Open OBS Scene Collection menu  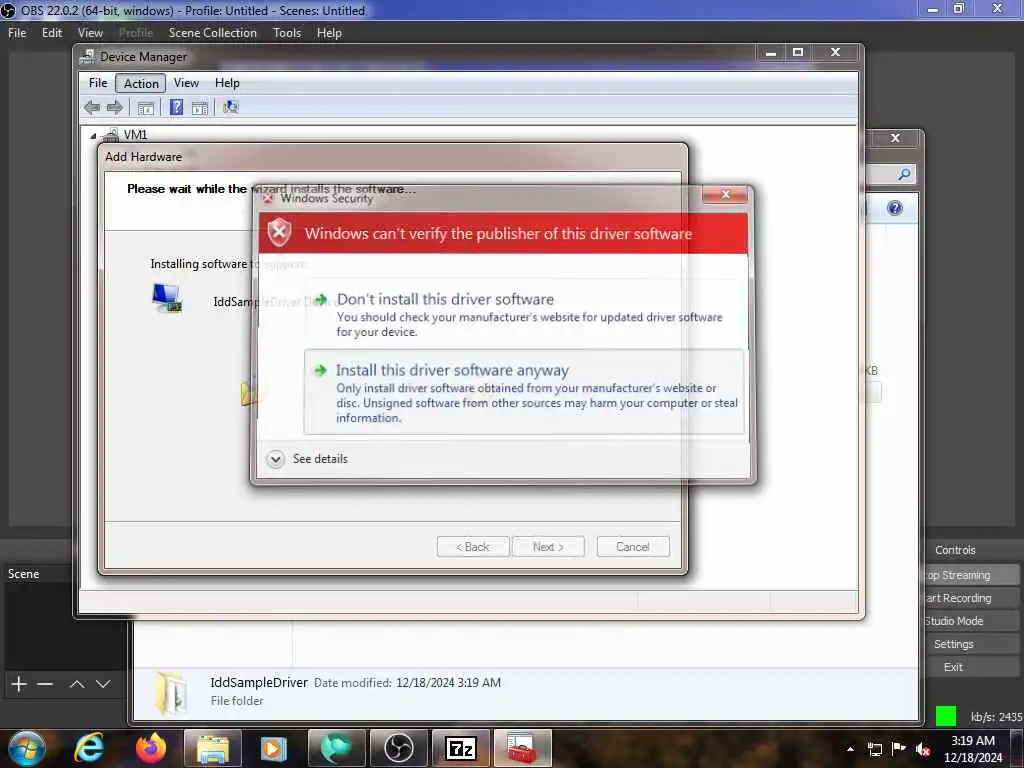point(213,33)
